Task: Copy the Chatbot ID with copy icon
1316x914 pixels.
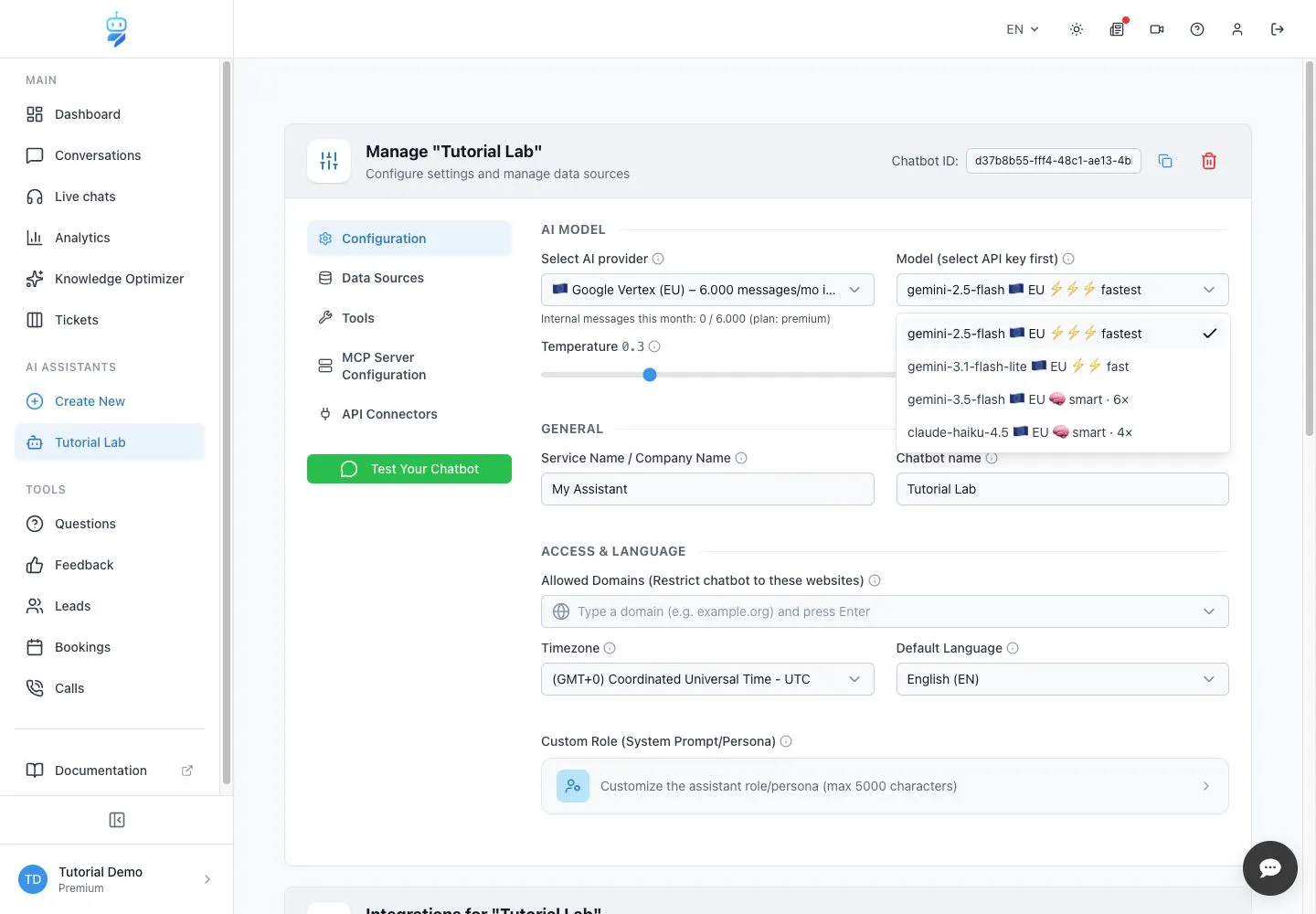Action: tap(1165, 161)
